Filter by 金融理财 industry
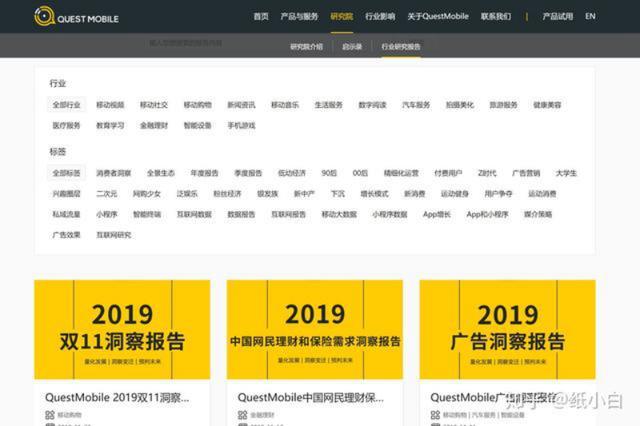 (154, 125)
